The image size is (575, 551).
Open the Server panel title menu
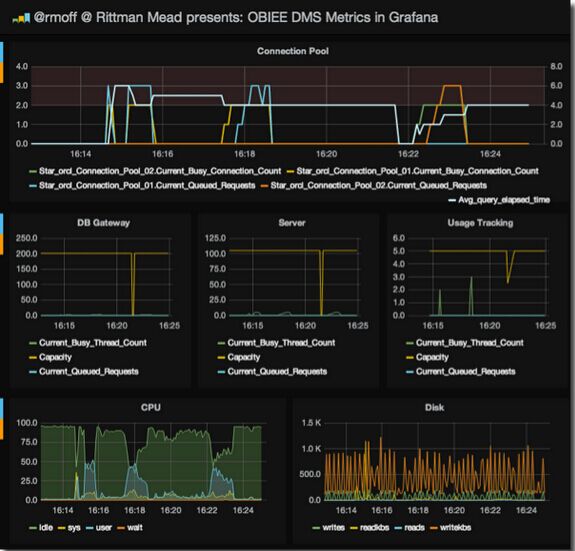[292, 223]
